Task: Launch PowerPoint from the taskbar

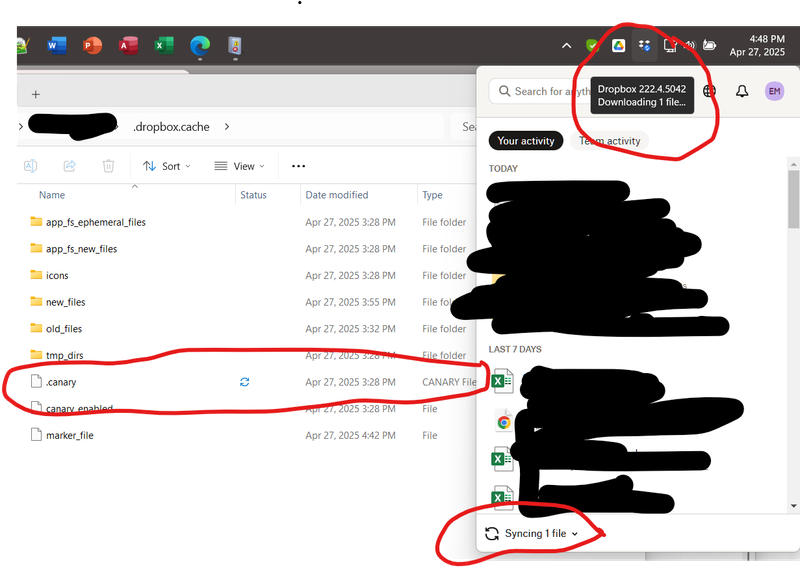Action: [92, 45]
